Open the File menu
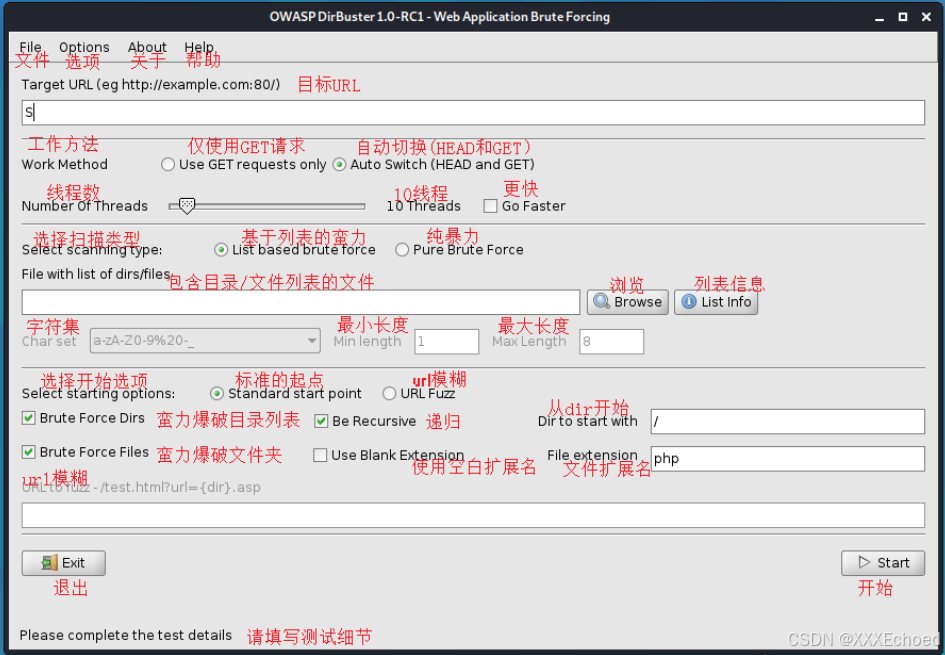The width and height of the screenshot is (945, 655). (x=30, y=47)
